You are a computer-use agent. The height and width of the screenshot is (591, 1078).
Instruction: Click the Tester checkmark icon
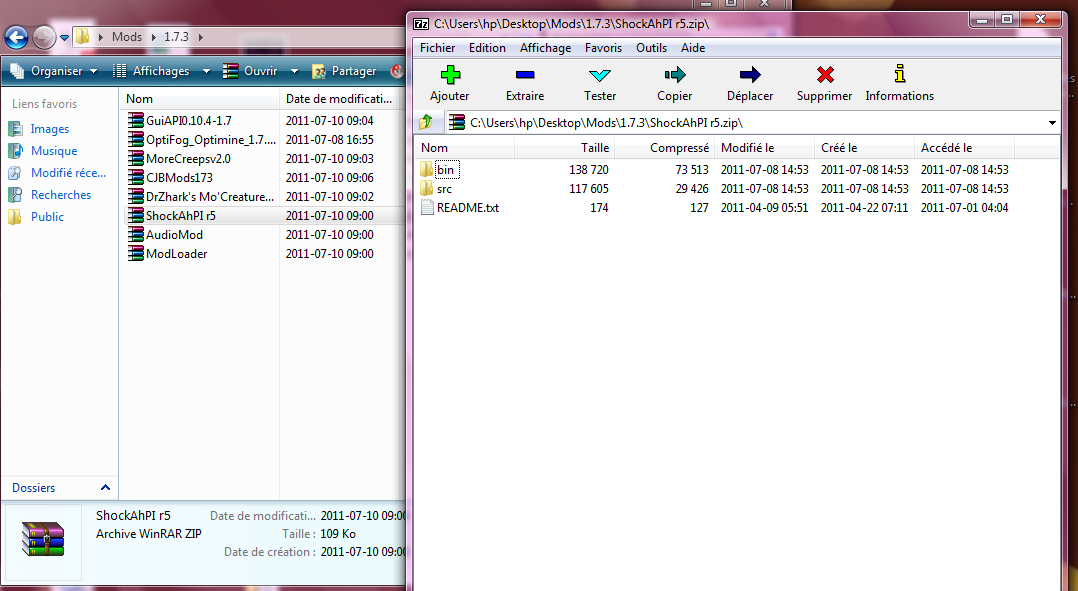pos(600,74)
